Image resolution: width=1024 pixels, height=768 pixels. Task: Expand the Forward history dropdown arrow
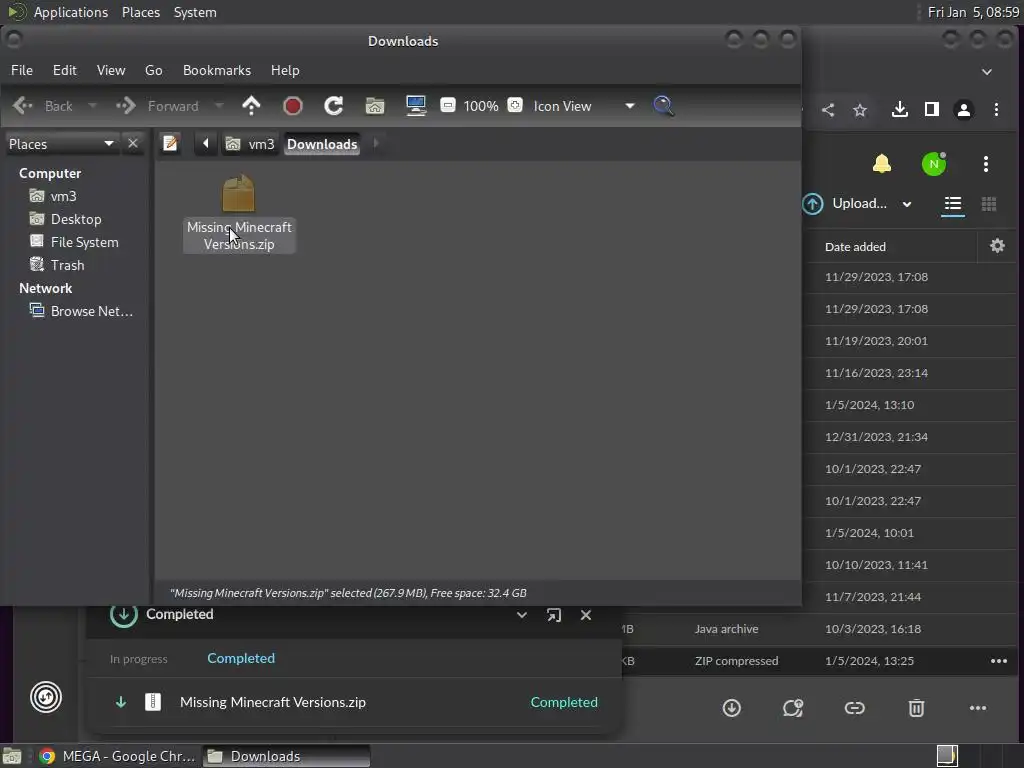(219, 106)
